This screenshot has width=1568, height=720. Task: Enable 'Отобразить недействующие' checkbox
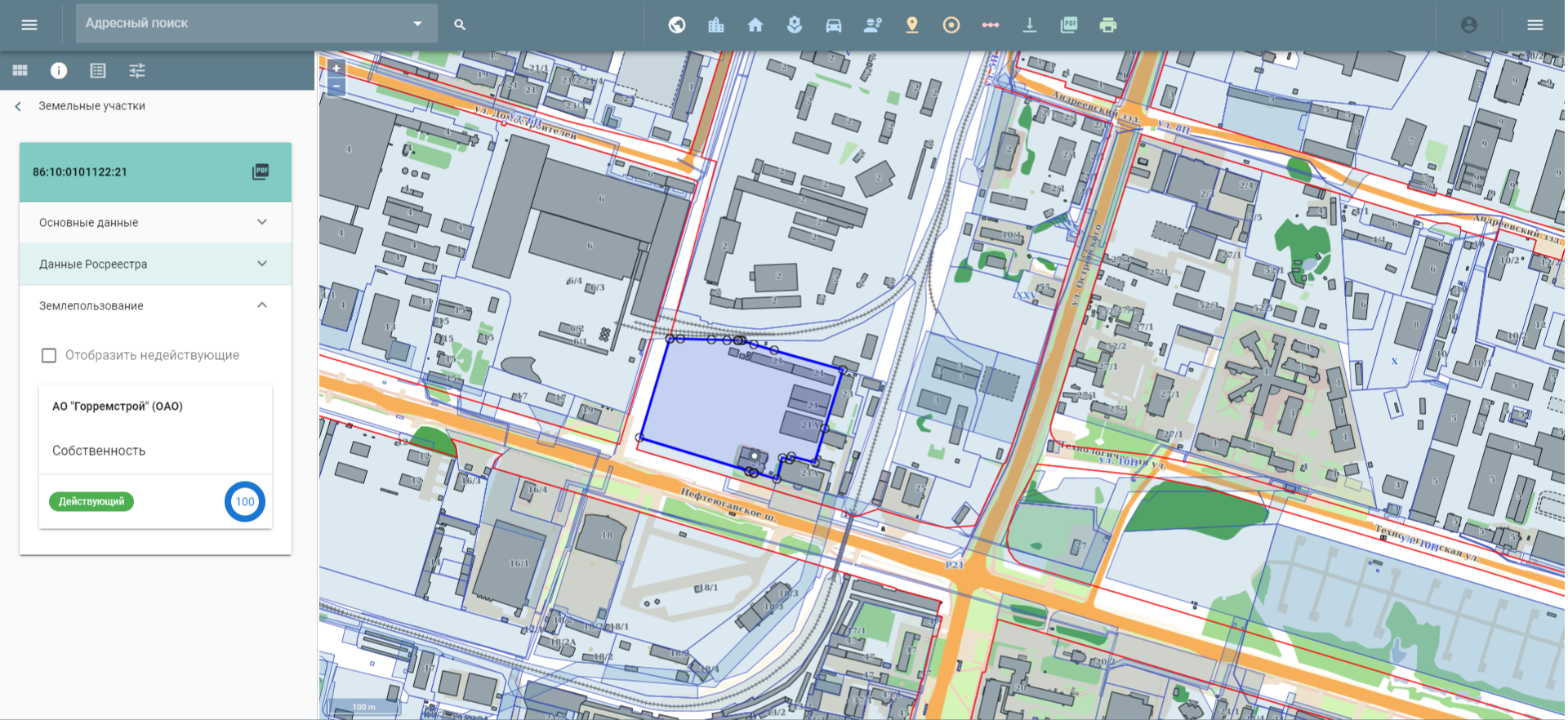(x=49, y=355)
